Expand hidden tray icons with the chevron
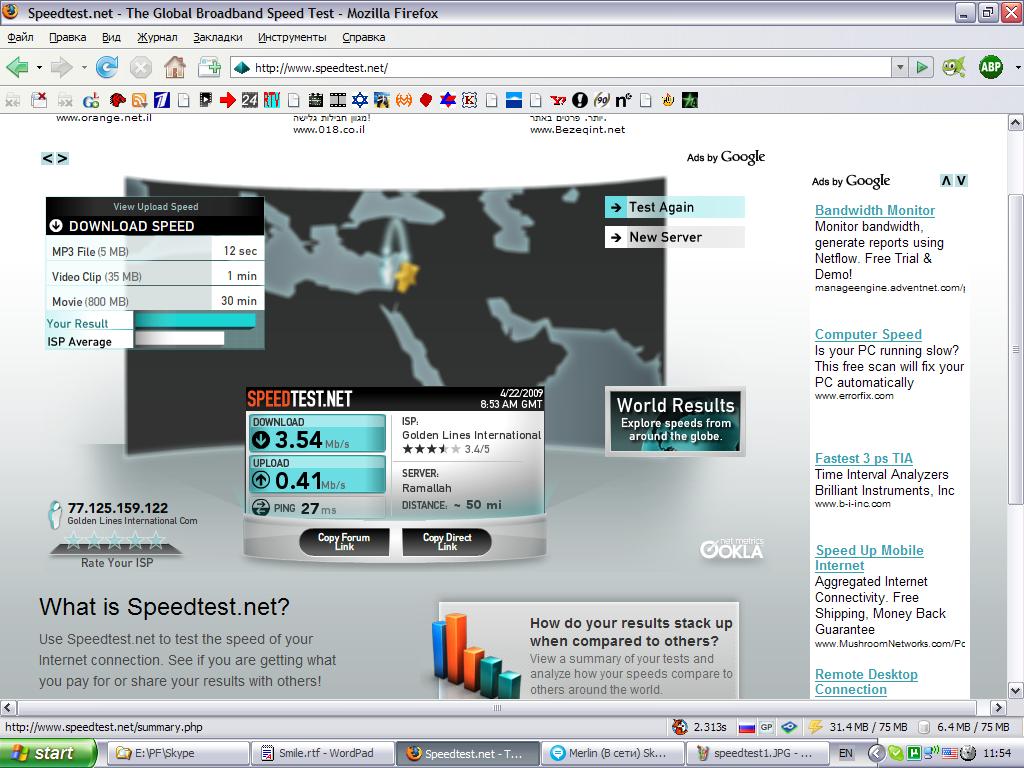 [x=877, y=754]
